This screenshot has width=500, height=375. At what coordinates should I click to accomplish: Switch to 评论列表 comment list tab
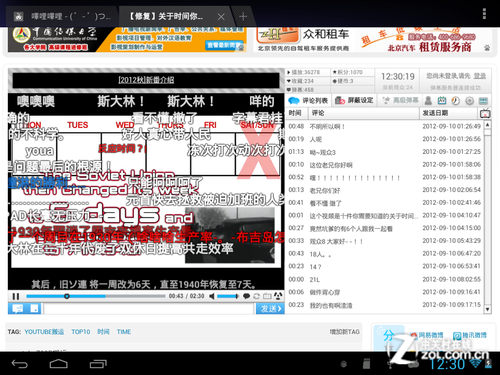308,100
